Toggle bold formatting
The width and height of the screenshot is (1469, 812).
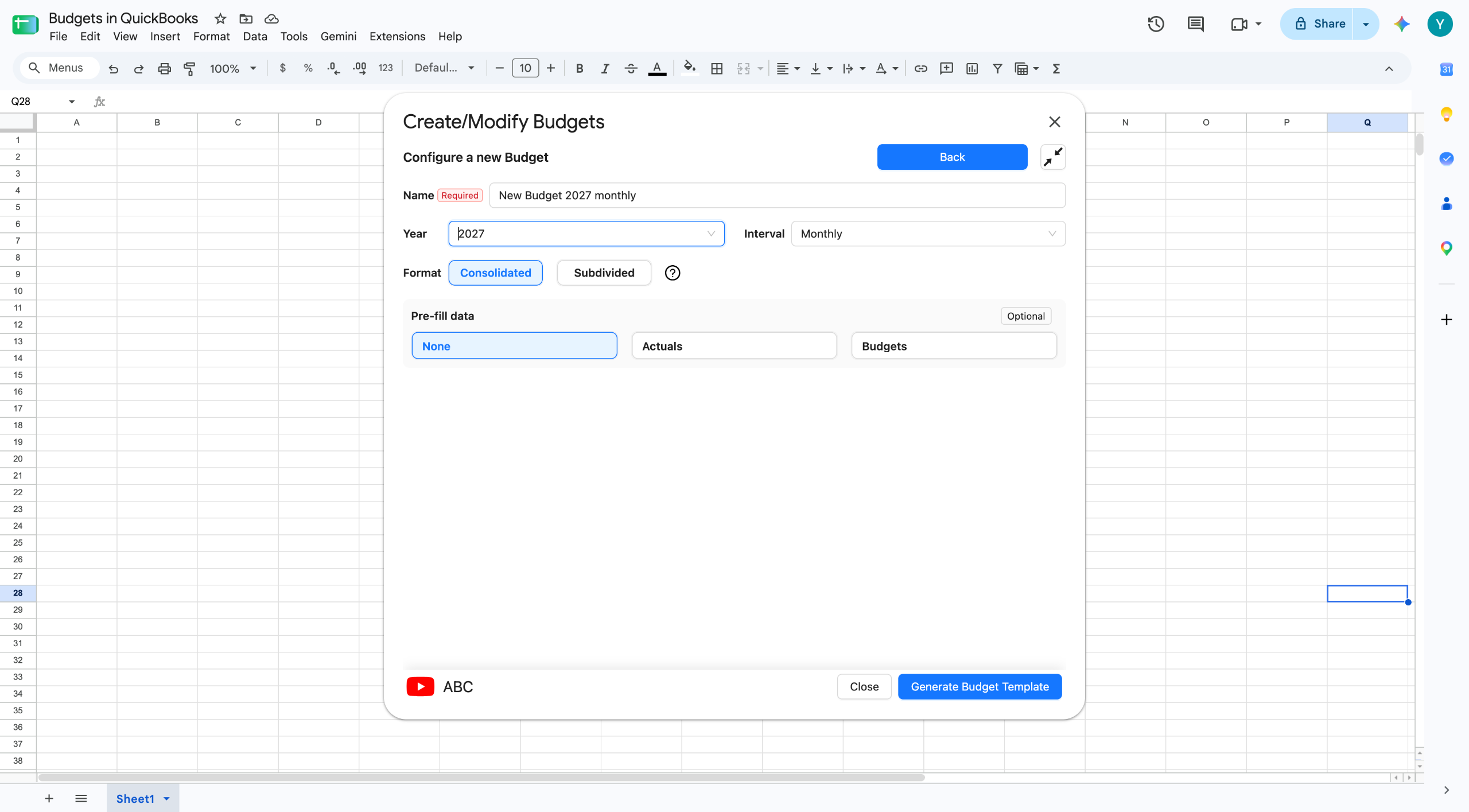[580, 68]
